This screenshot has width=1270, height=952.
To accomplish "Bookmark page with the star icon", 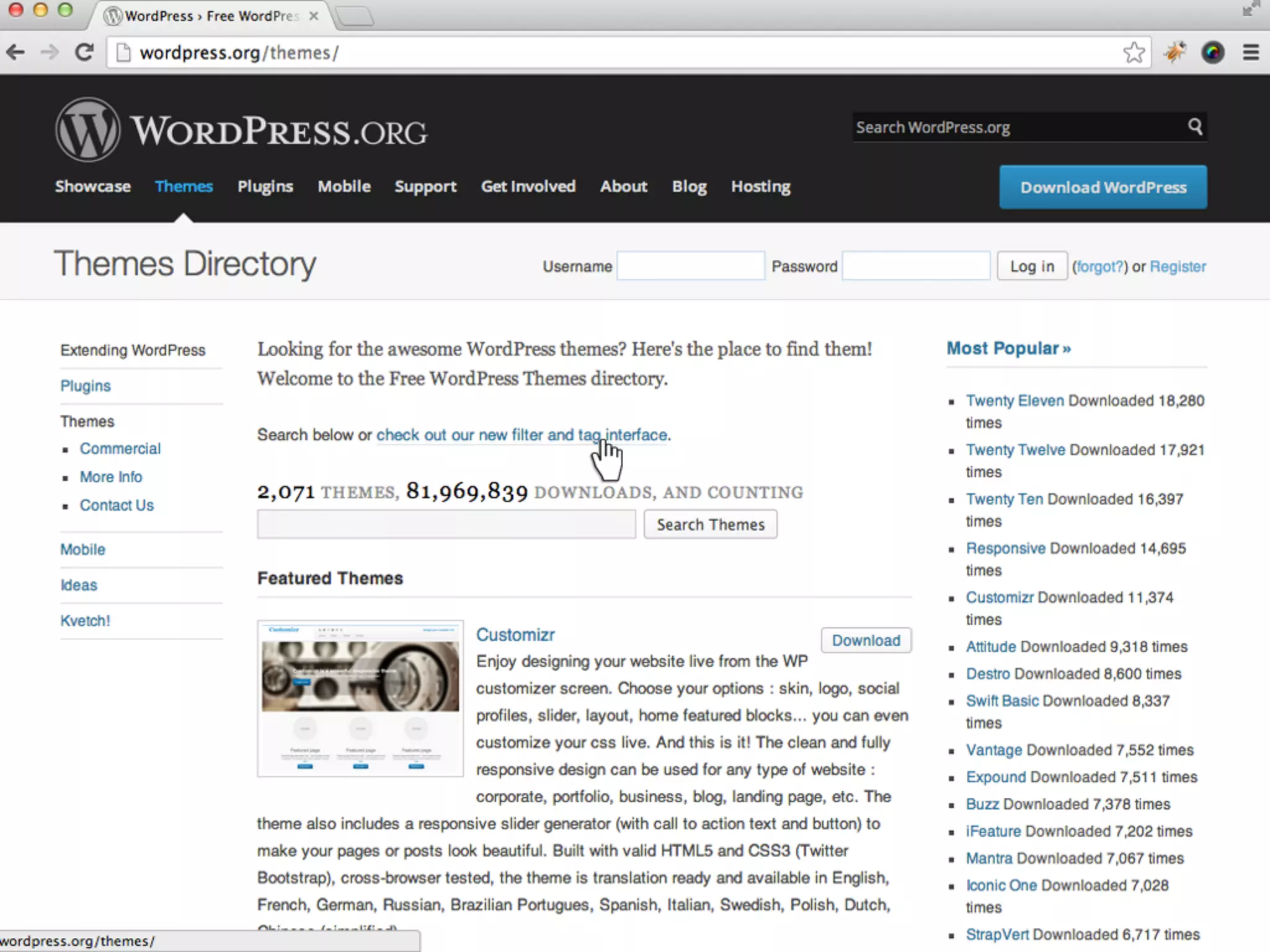I will point(1134,53).
